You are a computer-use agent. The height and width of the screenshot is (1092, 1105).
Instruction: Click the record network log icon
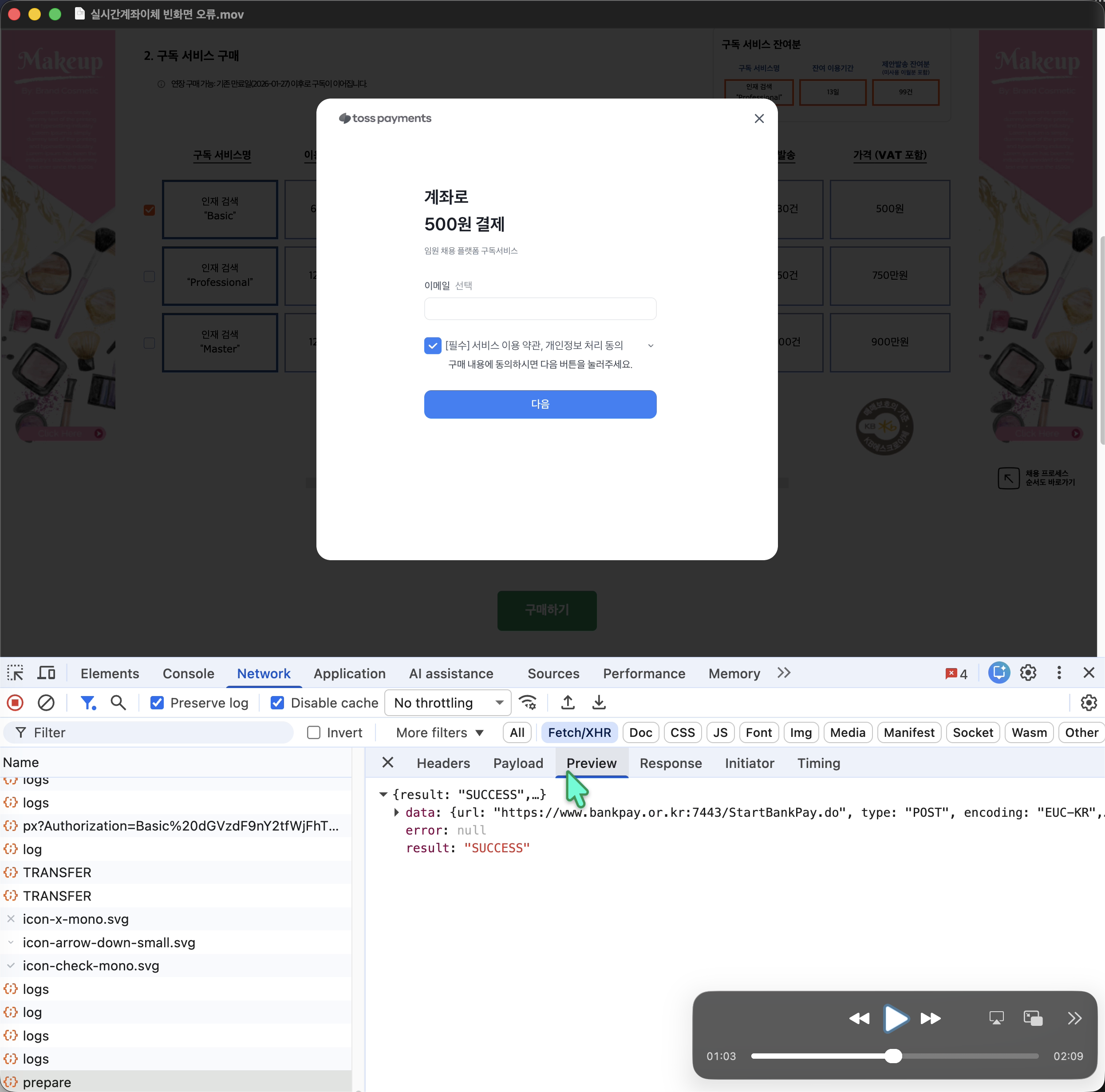coord(16,702)
